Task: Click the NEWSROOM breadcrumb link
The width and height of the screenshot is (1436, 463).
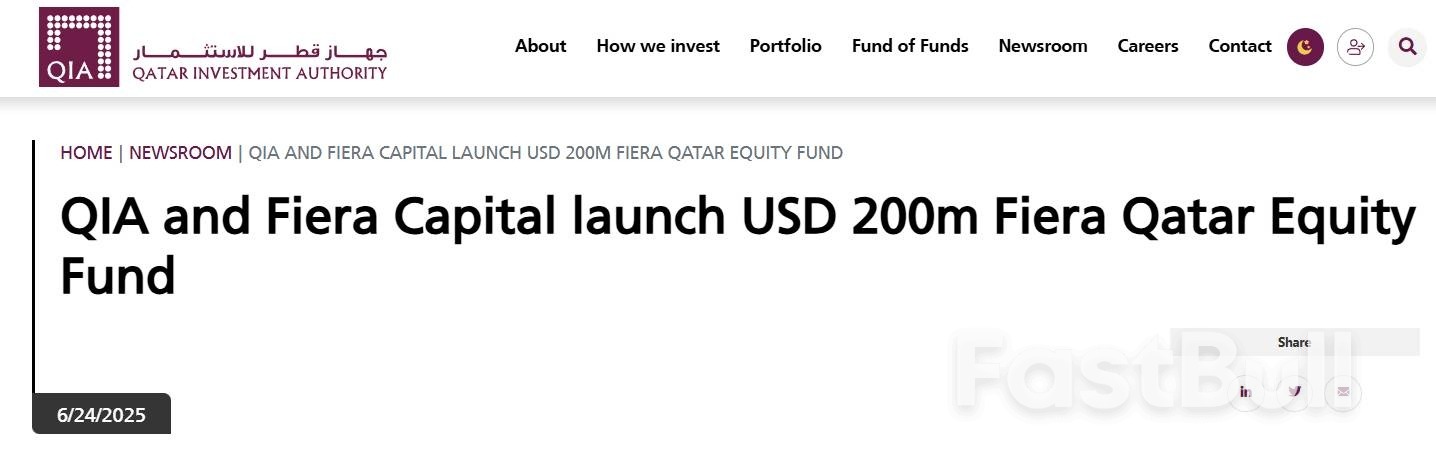Action: click(180, 153)
